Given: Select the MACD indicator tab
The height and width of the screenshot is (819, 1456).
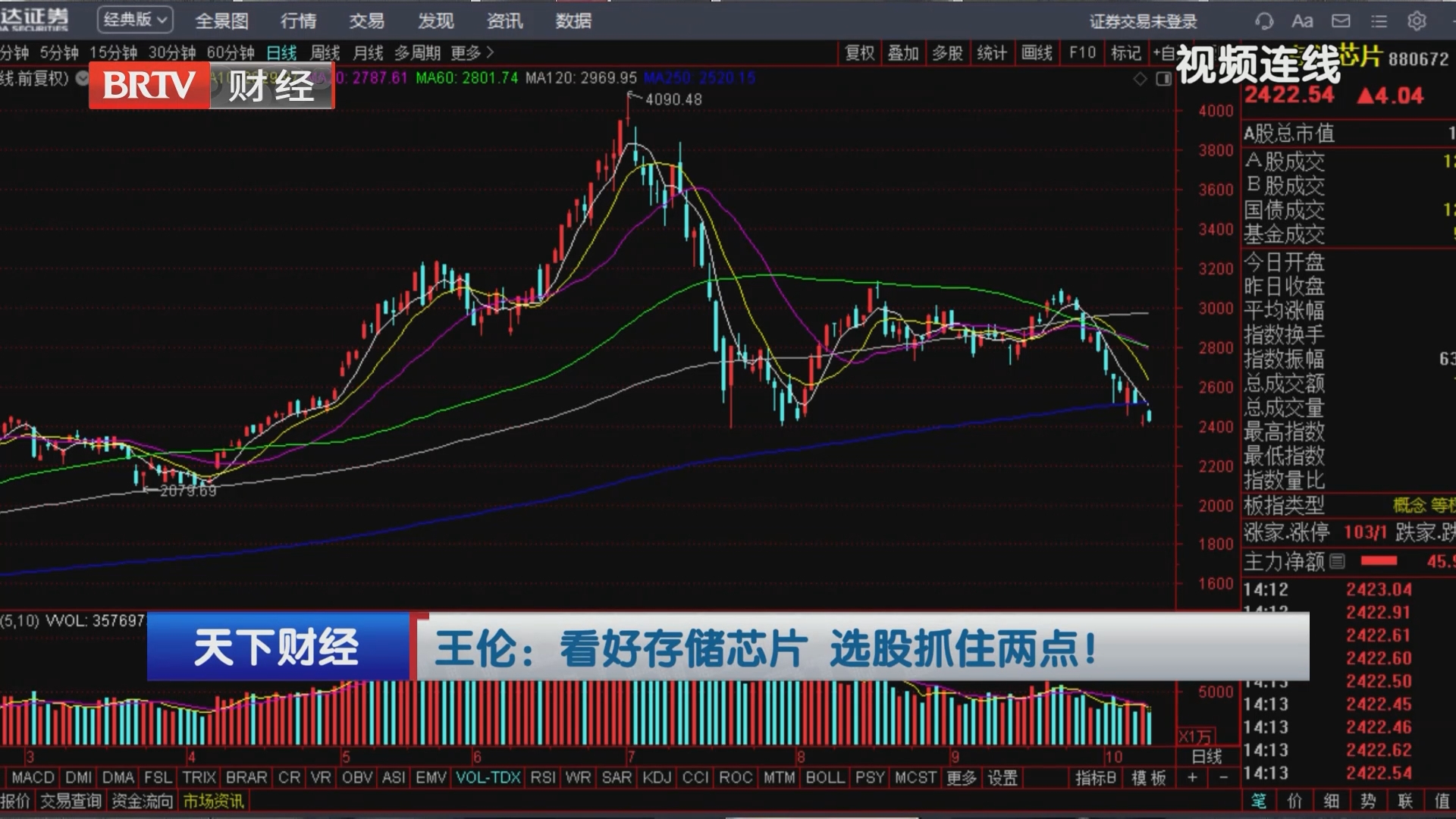Looking at the screenshot, I should (33, 777).
